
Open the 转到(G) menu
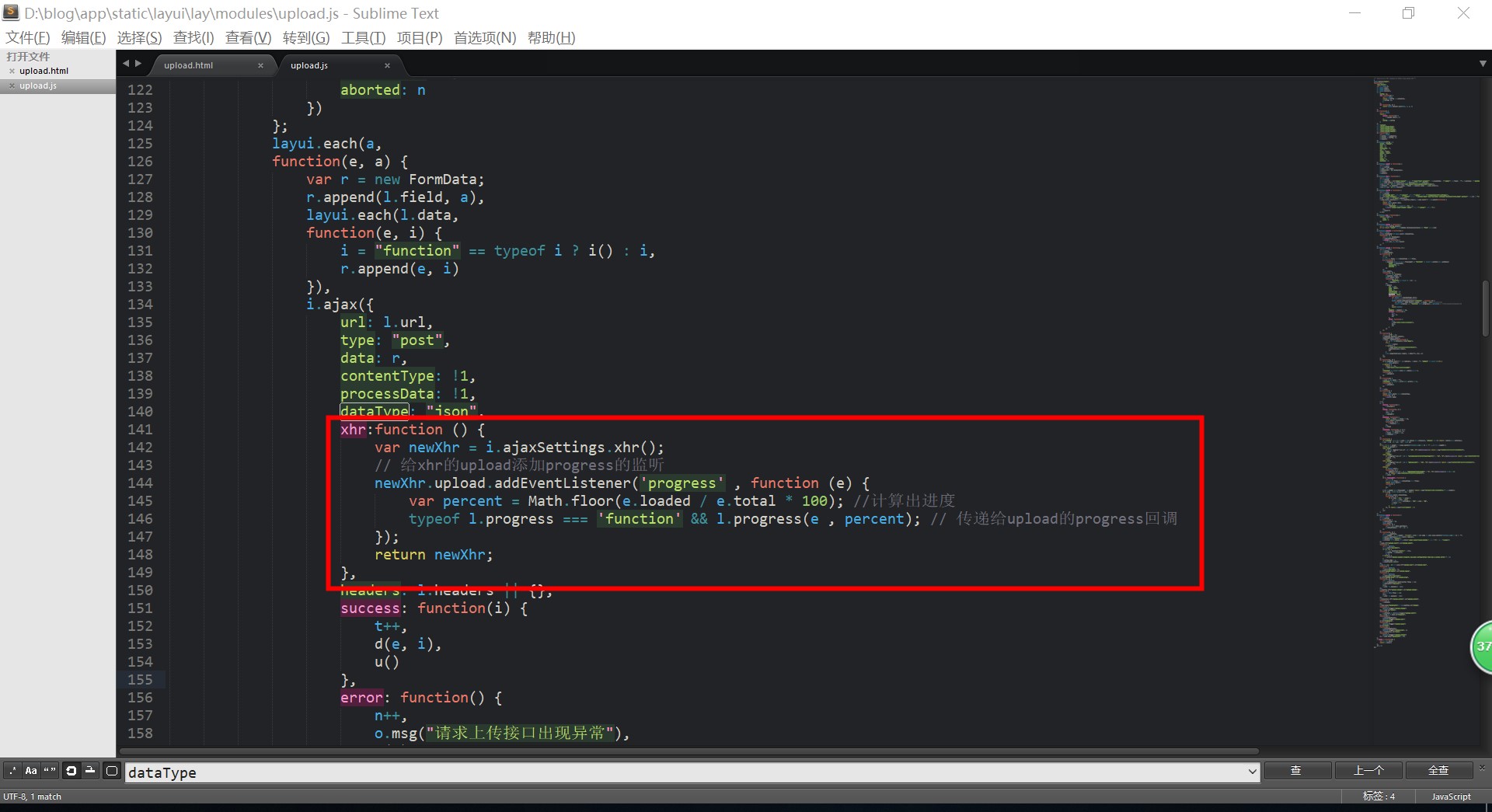pyautogui.click(x=306, y=38)
